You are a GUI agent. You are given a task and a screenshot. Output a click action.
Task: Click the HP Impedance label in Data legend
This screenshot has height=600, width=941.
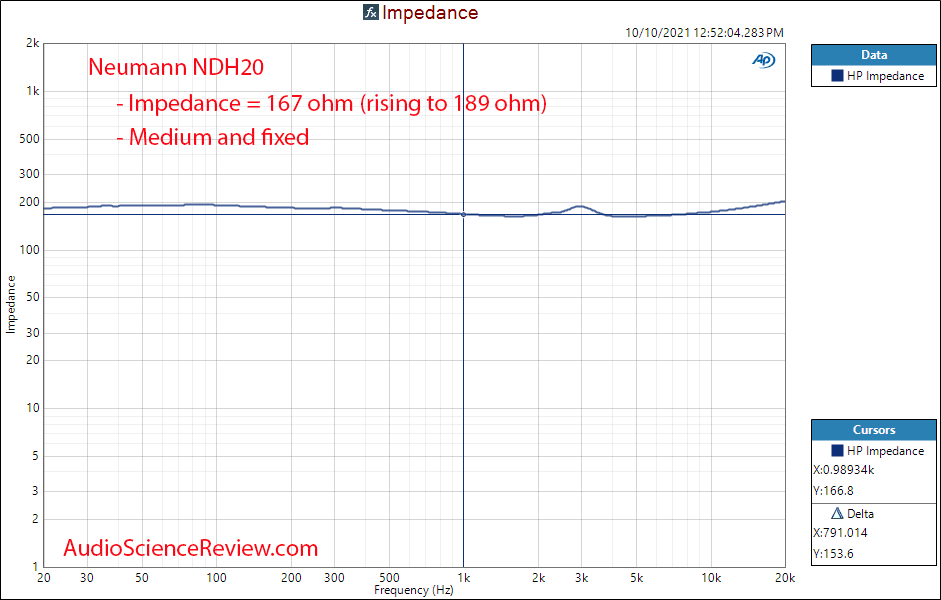point(885,76)
